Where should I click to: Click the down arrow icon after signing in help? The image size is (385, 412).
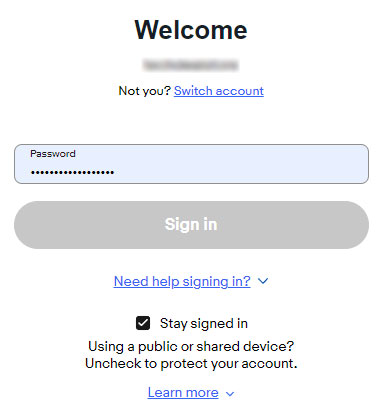tap(263, 281)
